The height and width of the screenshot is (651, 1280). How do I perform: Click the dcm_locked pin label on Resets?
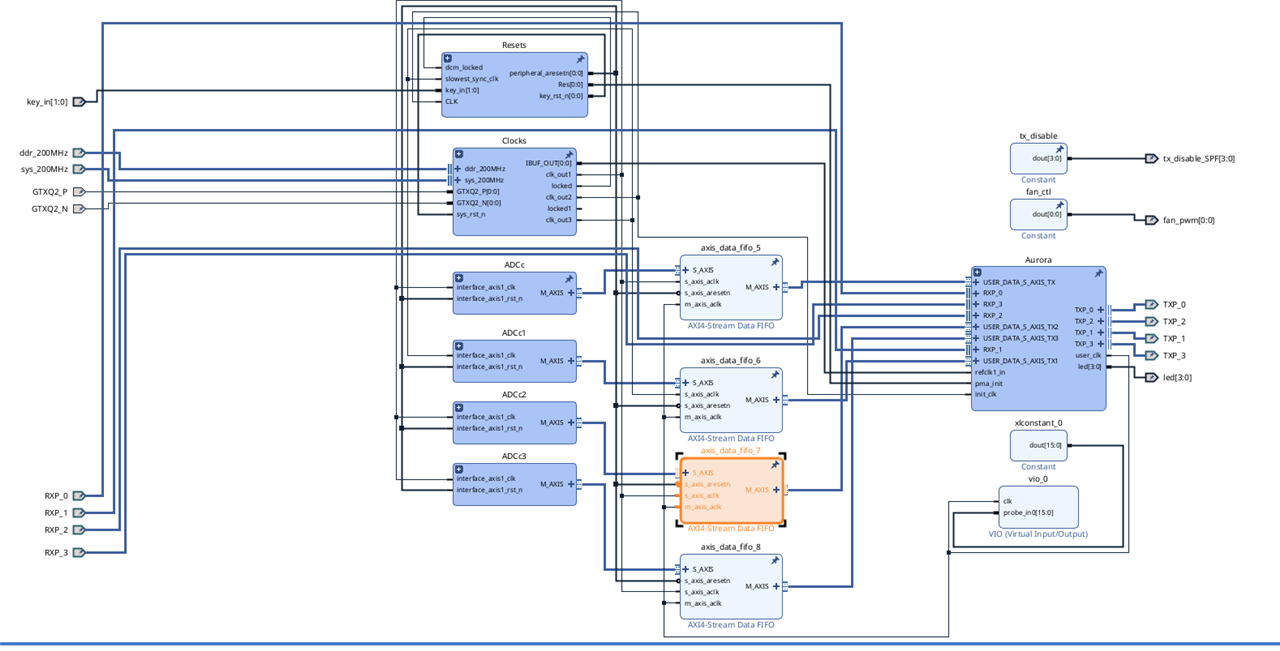[x=464, y=68]
